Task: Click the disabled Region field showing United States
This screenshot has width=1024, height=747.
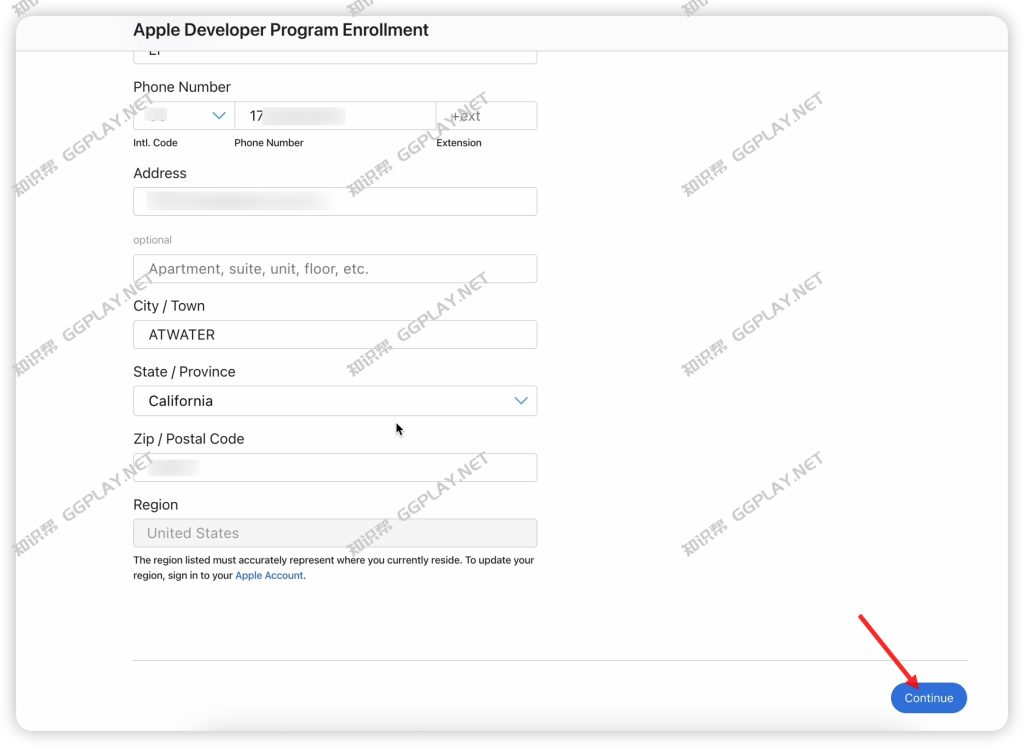Action: tap(335, 533)
